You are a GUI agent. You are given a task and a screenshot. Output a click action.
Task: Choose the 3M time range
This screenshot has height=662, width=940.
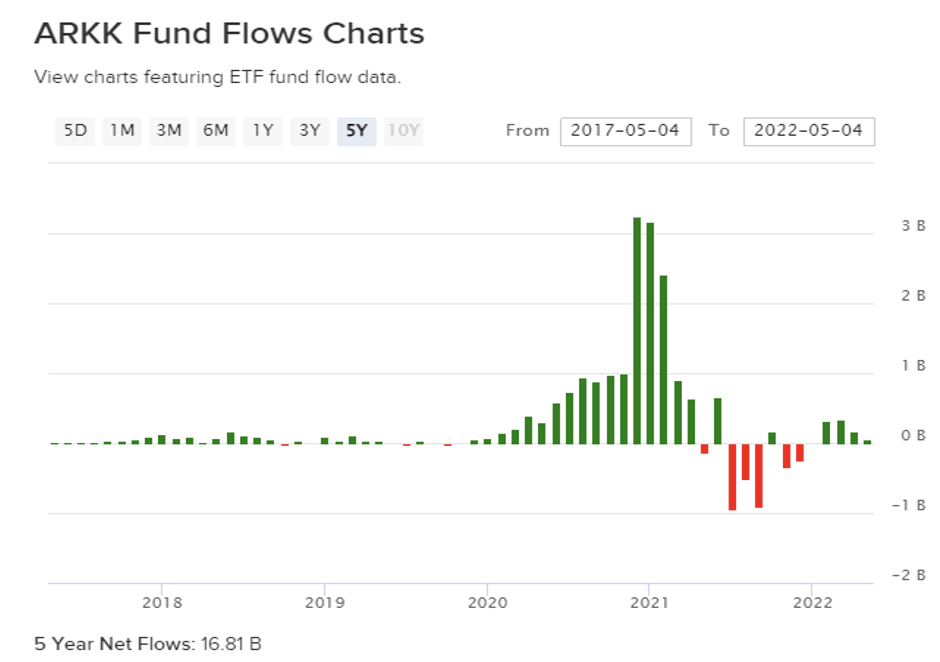click(168, 130)
